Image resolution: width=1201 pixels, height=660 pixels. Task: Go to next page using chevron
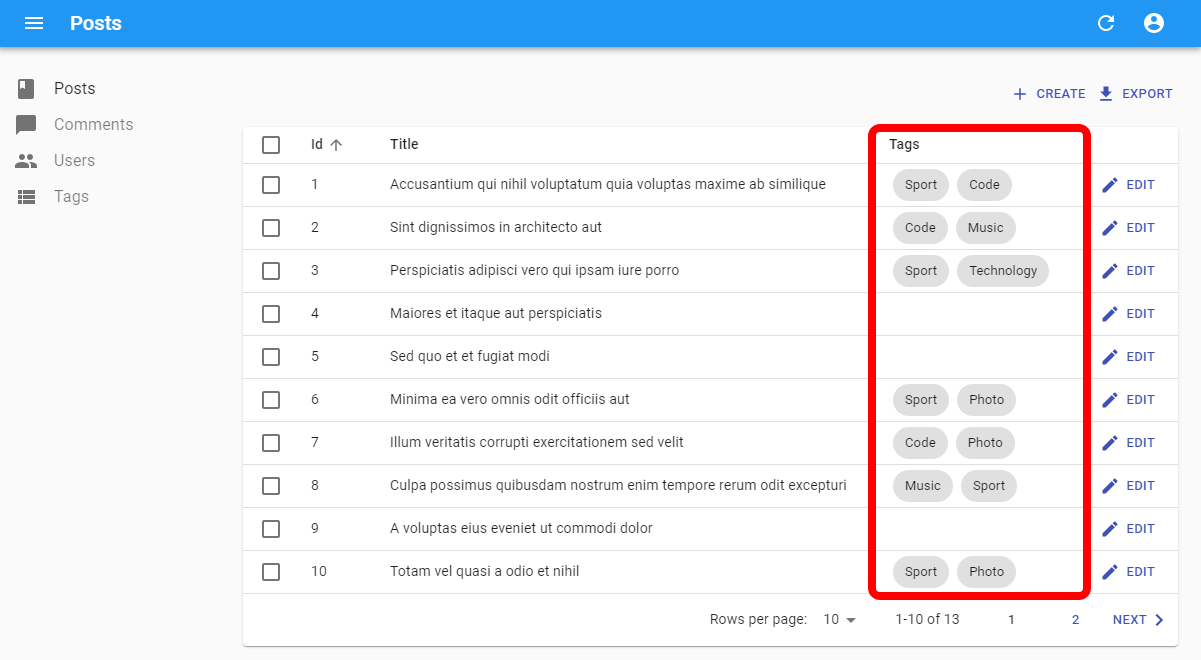coord(1159,620)
